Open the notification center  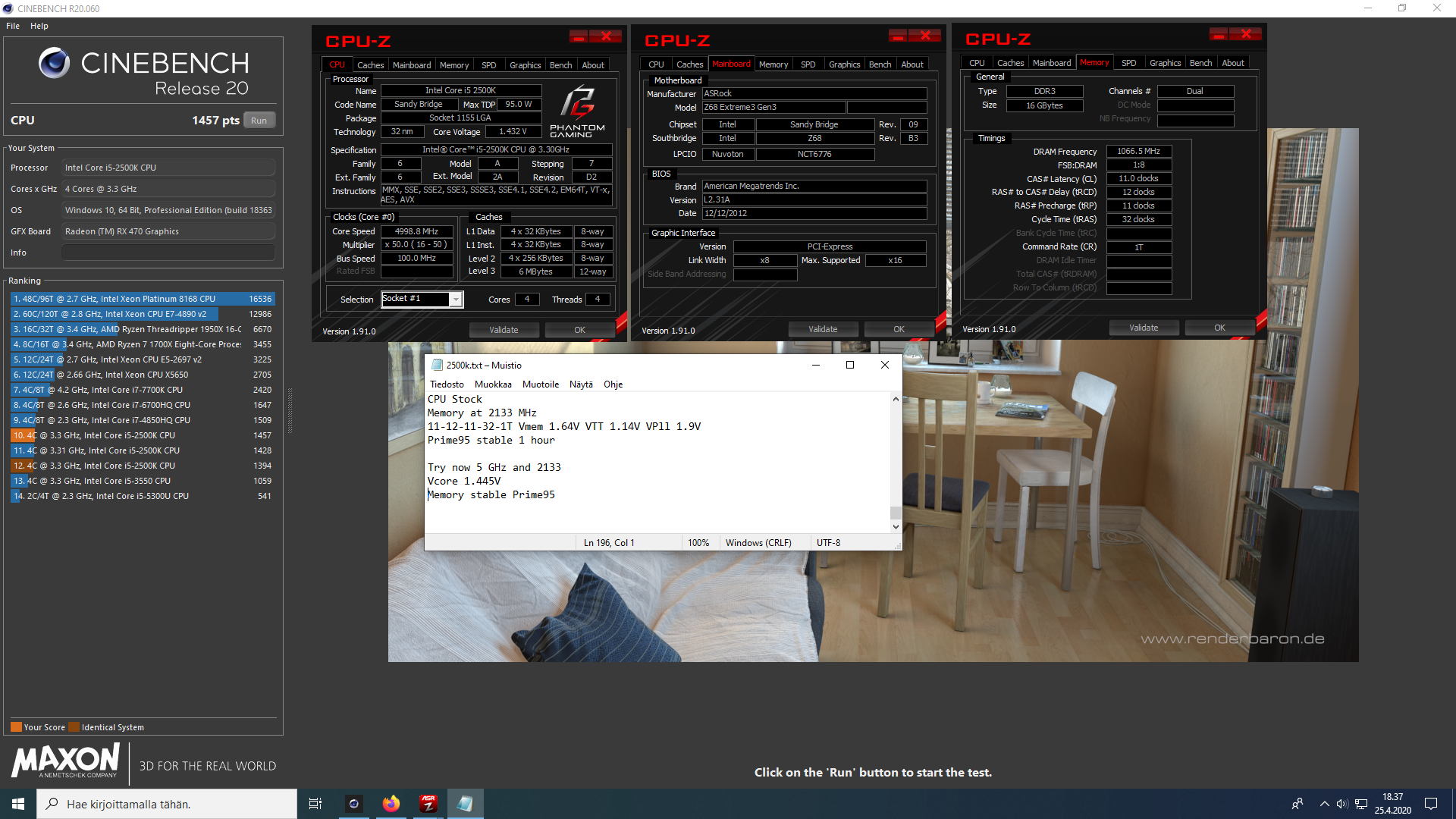1431,804
